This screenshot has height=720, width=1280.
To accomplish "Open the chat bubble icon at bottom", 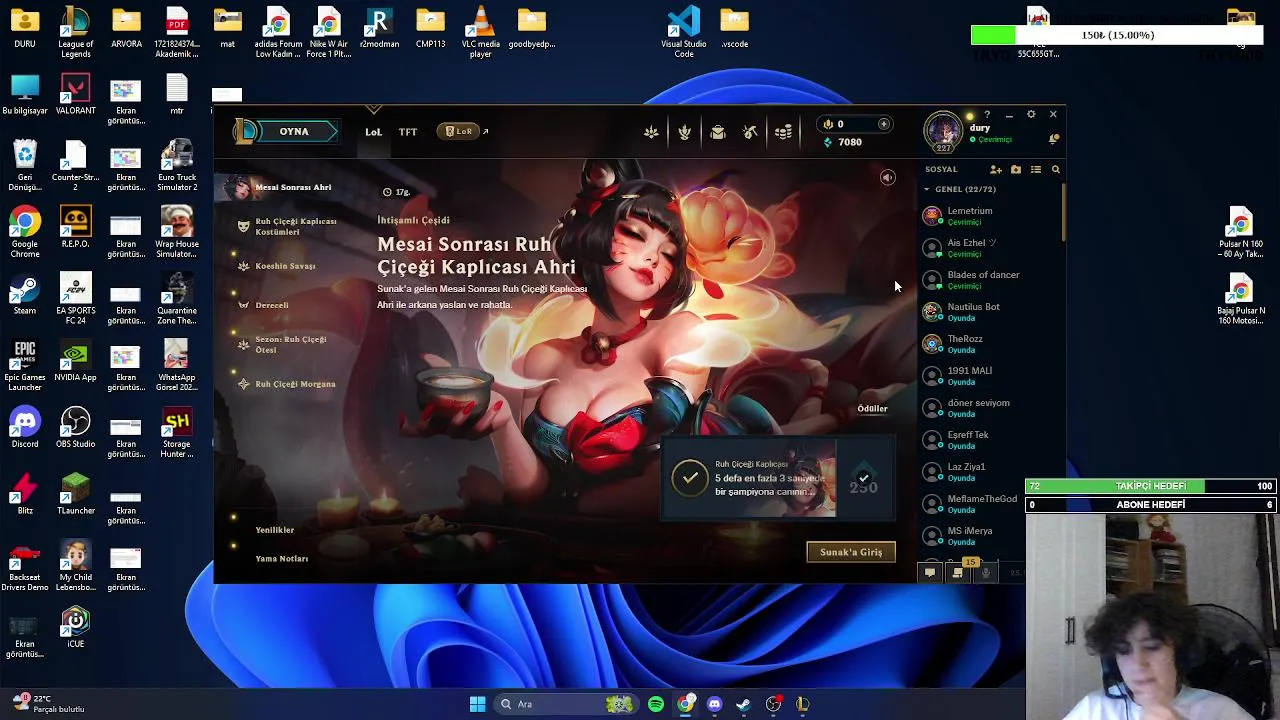I will pyautogui.click(x=930, y=573).
